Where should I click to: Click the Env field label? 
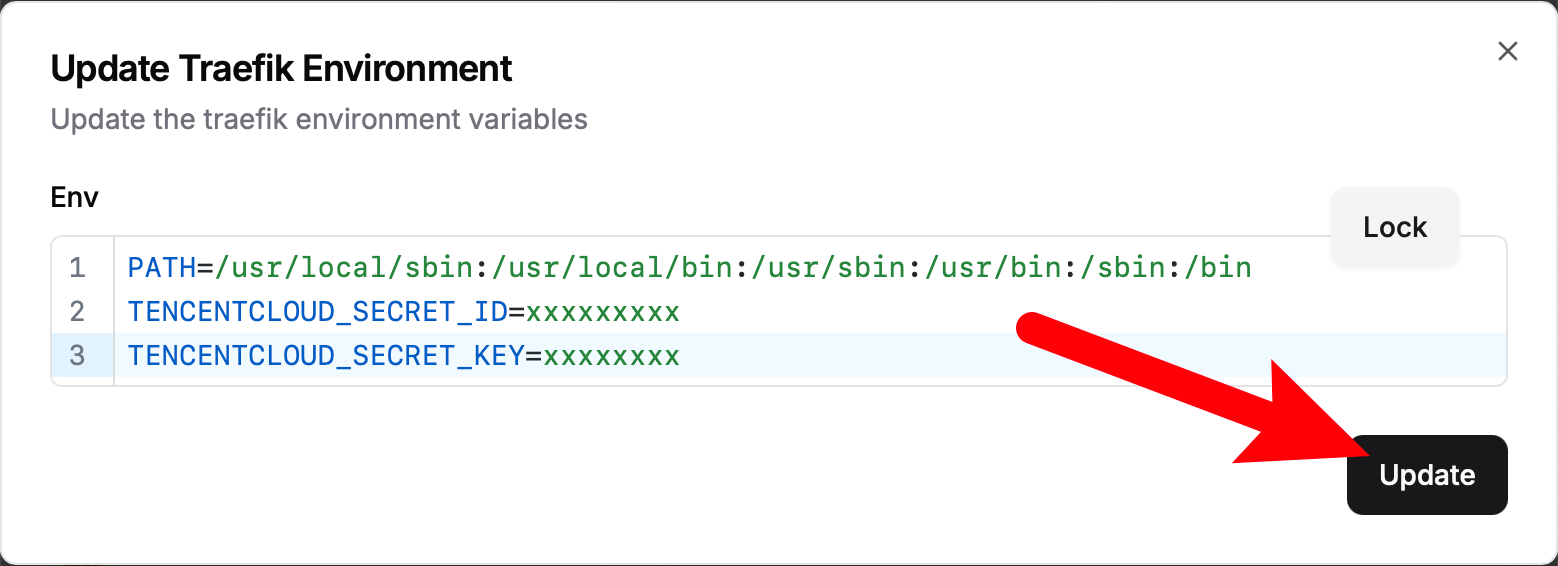pyautogui.click(x=74, y=197)
